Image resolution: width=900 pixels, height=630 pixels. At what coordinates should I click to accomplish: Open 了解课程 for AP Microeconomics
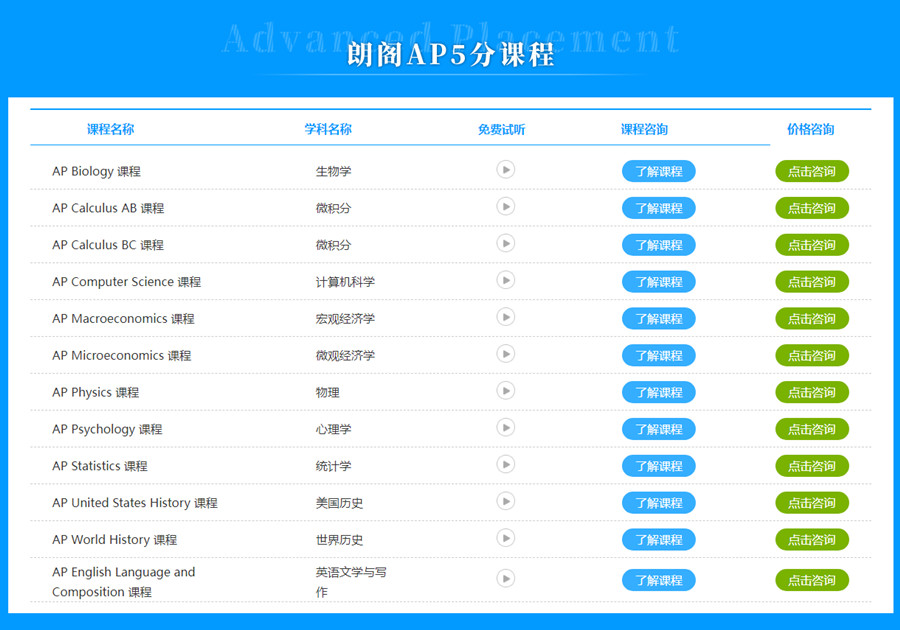coord(658,355)
